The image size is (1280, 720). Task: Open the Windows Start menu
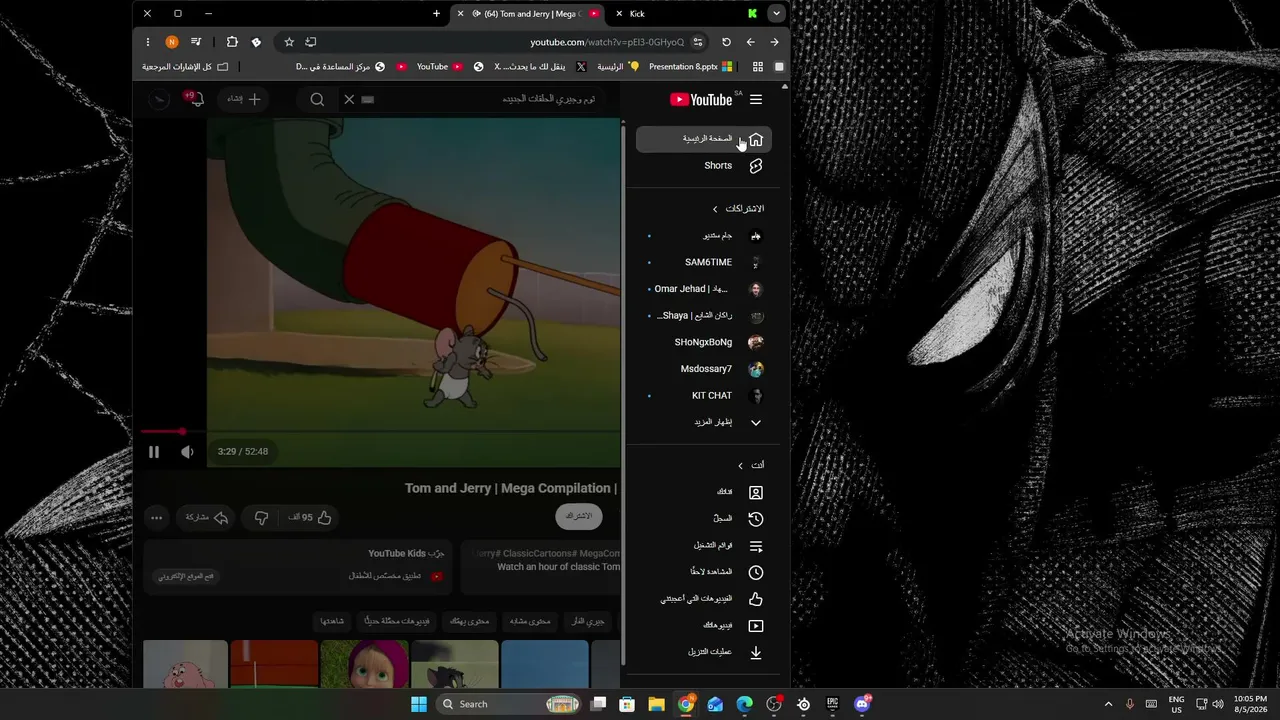point(418,704)
